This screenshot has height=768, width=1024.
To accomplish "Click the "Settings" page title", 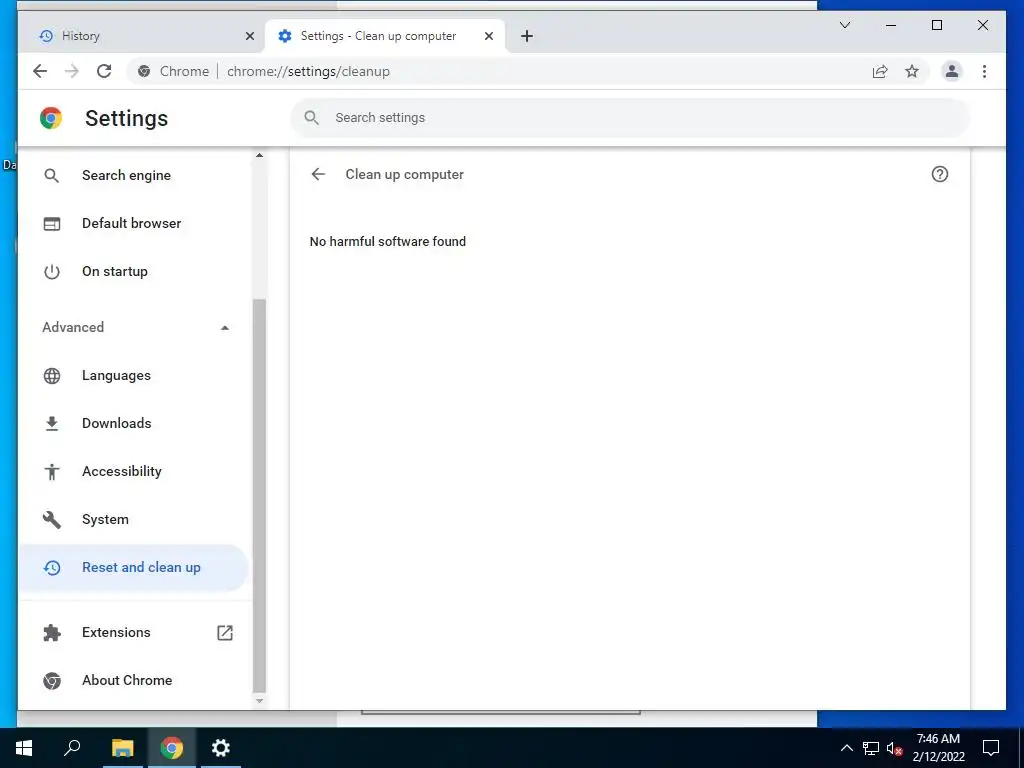I will click(x=127, y=118).
